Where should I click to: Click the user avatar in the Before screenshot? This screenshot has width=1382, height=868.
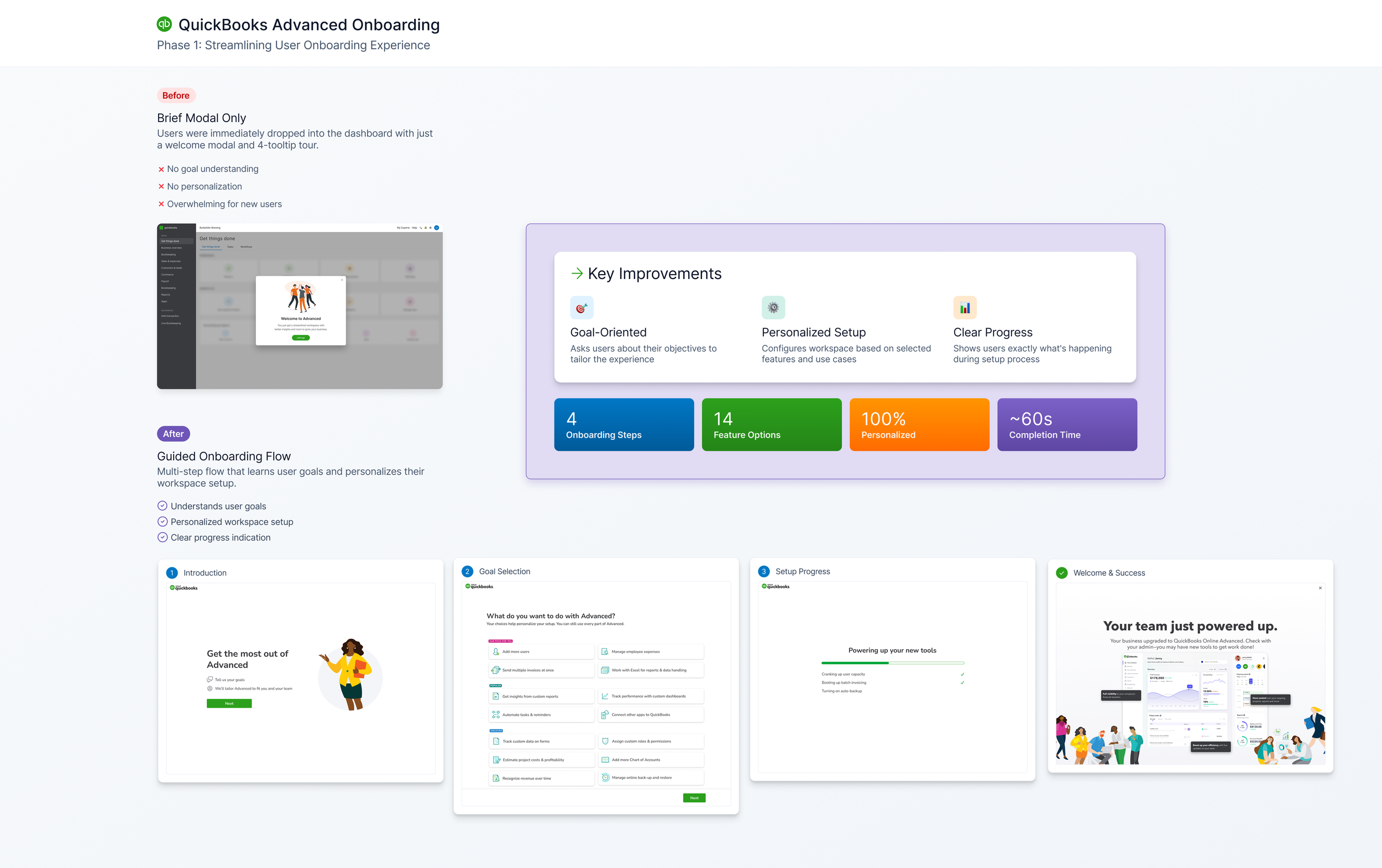(437, 228)
